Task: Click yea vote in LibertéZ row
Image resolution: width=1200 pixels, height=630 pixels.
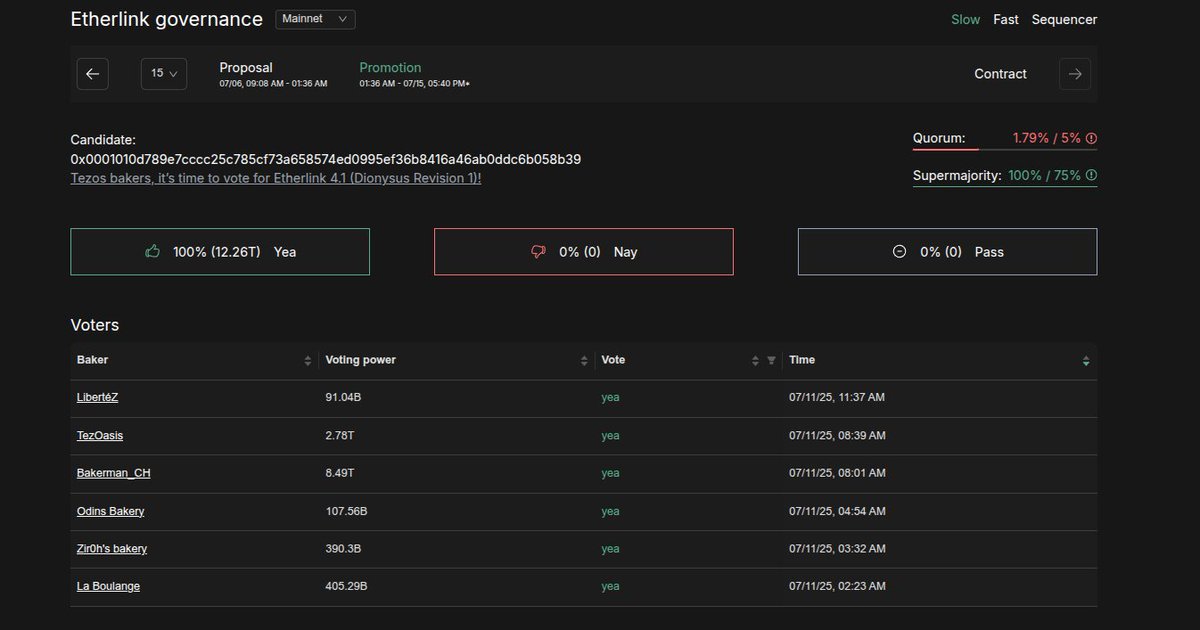Action: [x=610, y=397]
